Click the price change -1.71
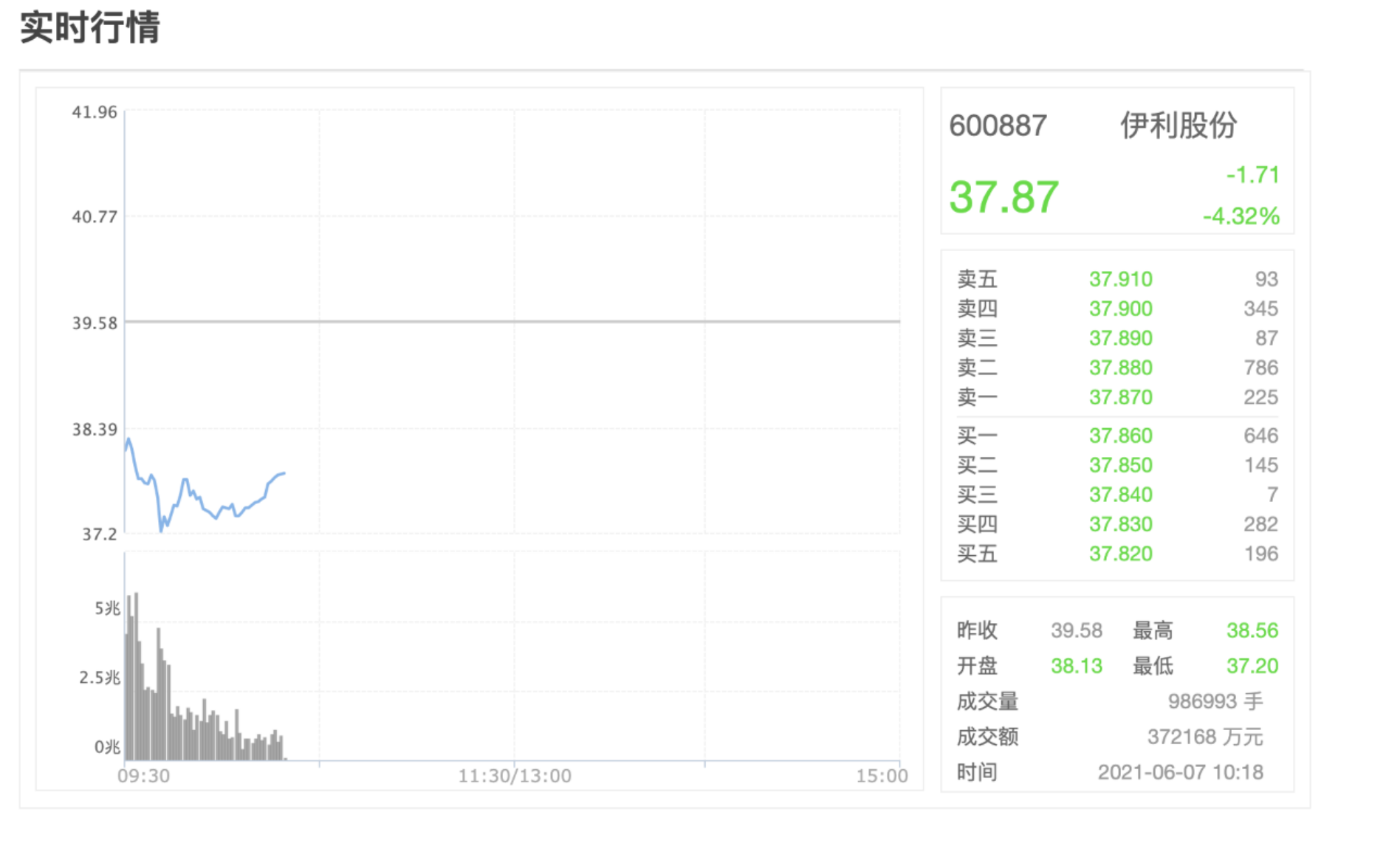This screenshot has height=843, width=1400. (1252, 174)
